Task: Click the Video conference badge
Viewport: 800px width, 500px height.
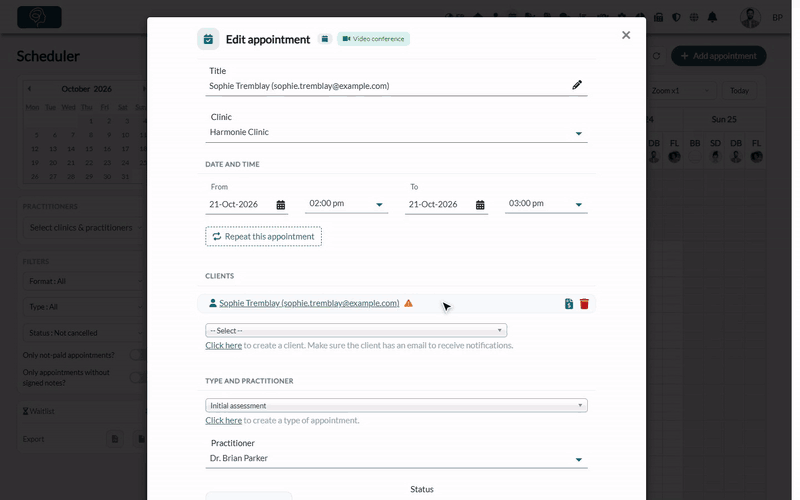Action: (x=373, y=39)
